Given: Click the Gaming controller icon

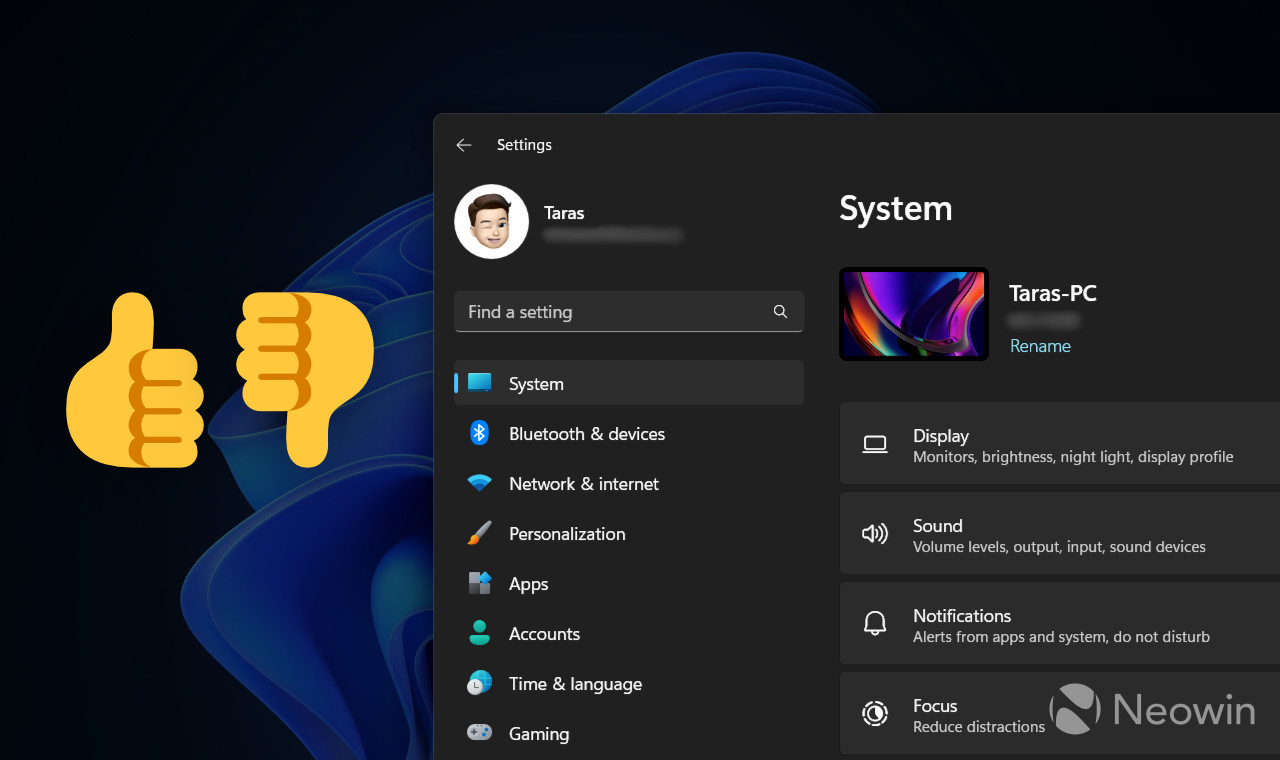Looking at the screenshot, I should (480, 732).
